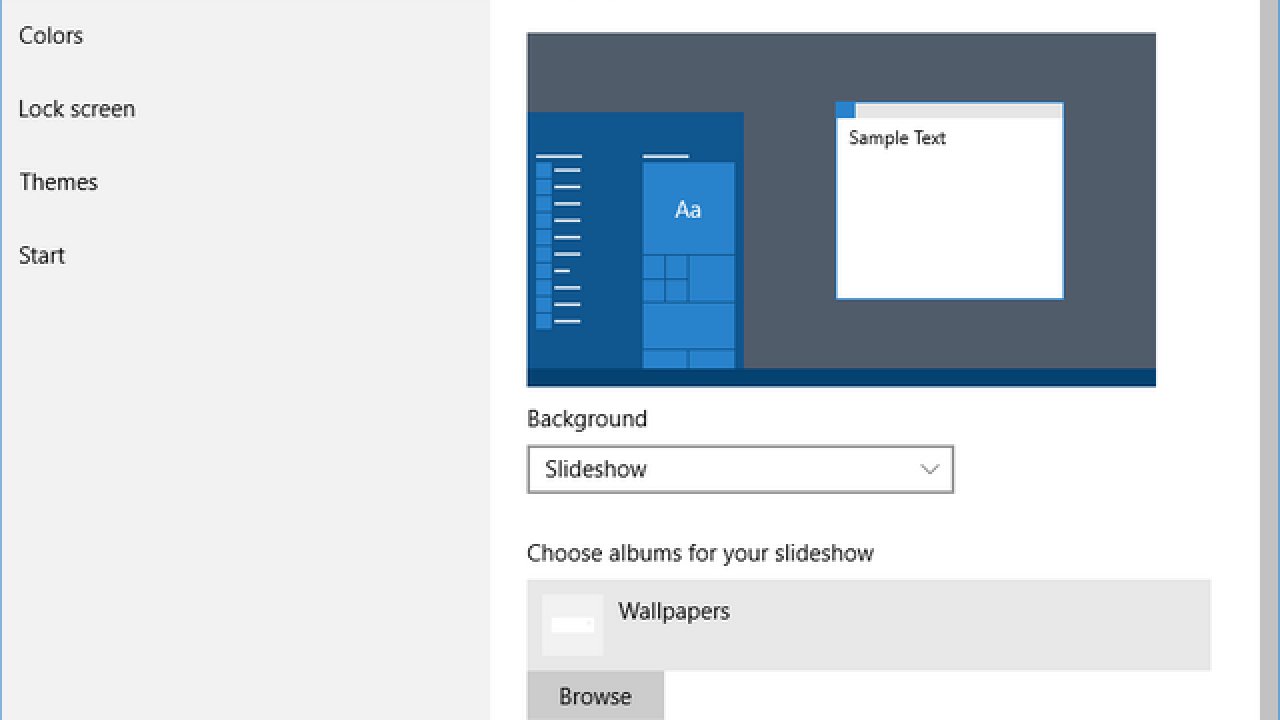Image resolution: width=1280 pixels, height=720 pixels.
Task: Click the Sample Text preview window
Action: click(x=949, y=200)
